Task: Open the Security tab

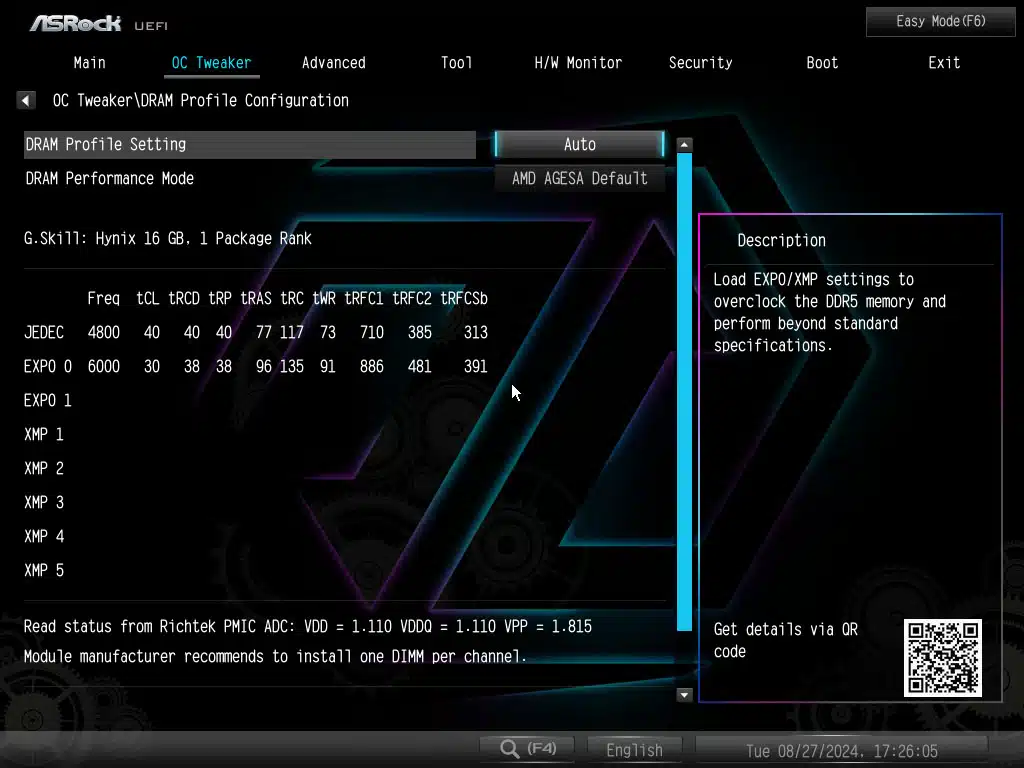Action: pos(700,62)
